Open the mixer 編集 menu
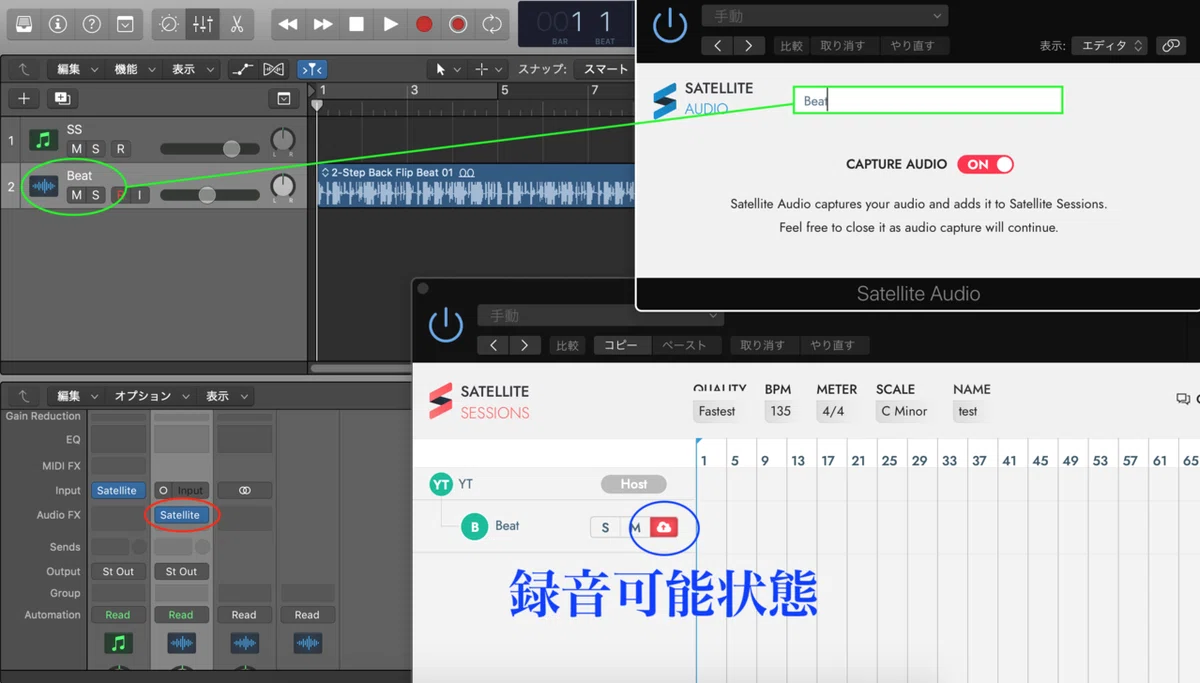Viewport: 1200px width, 683px height. (x=77, y=396)
